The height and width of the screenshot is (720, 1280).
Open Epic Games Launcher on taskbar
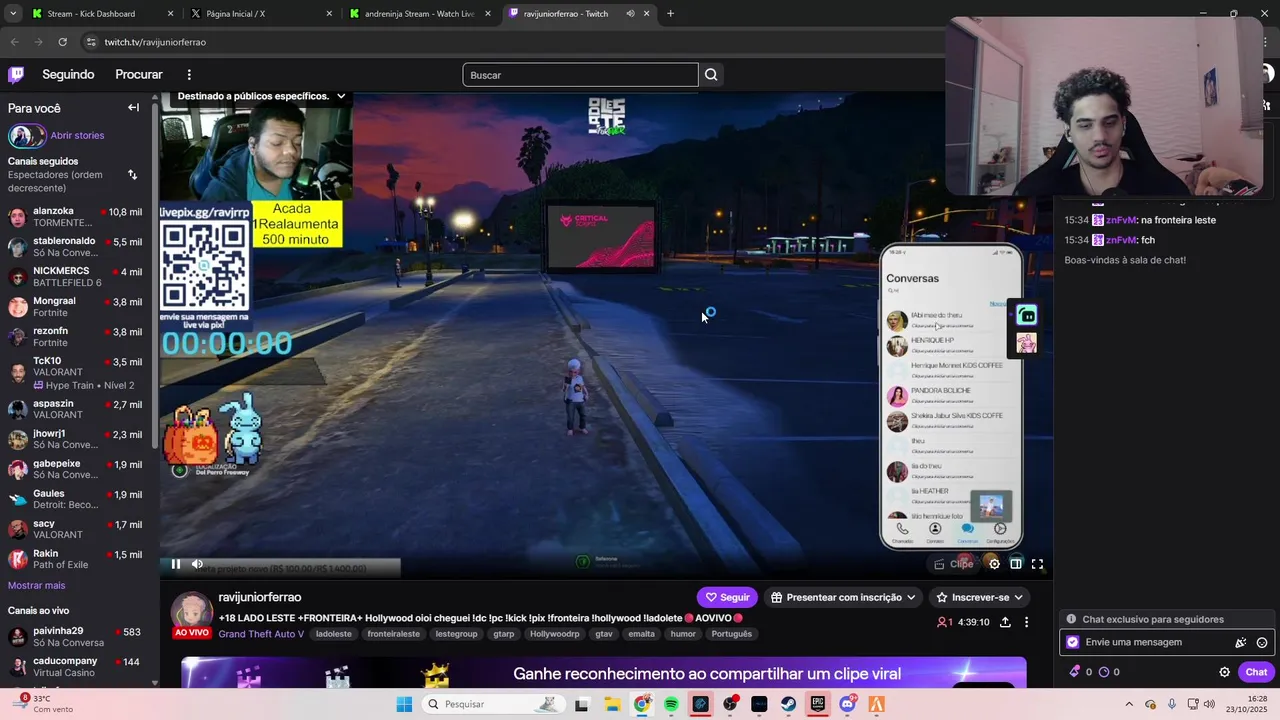(818, 704)
